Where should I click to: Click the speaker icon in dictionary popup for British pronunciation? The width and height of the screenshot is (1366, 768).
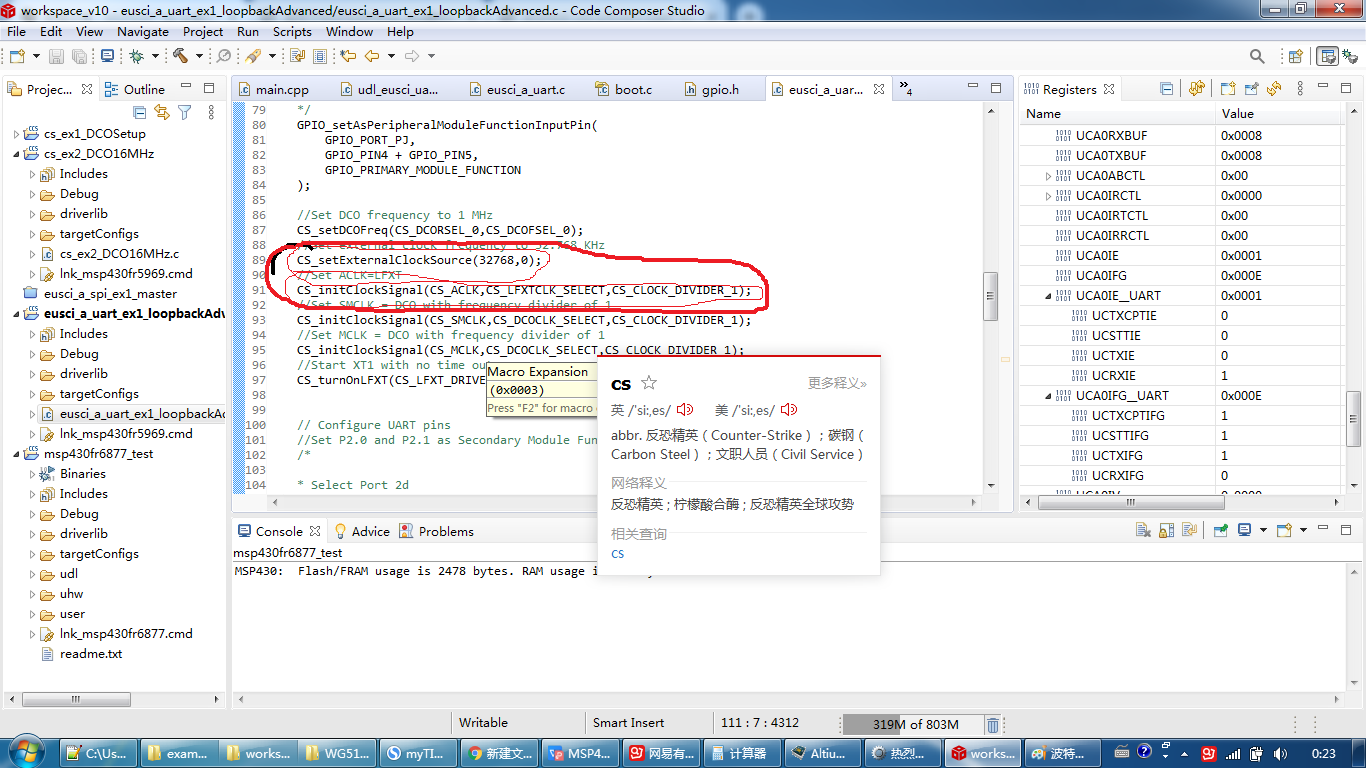(x=685, y=410)
